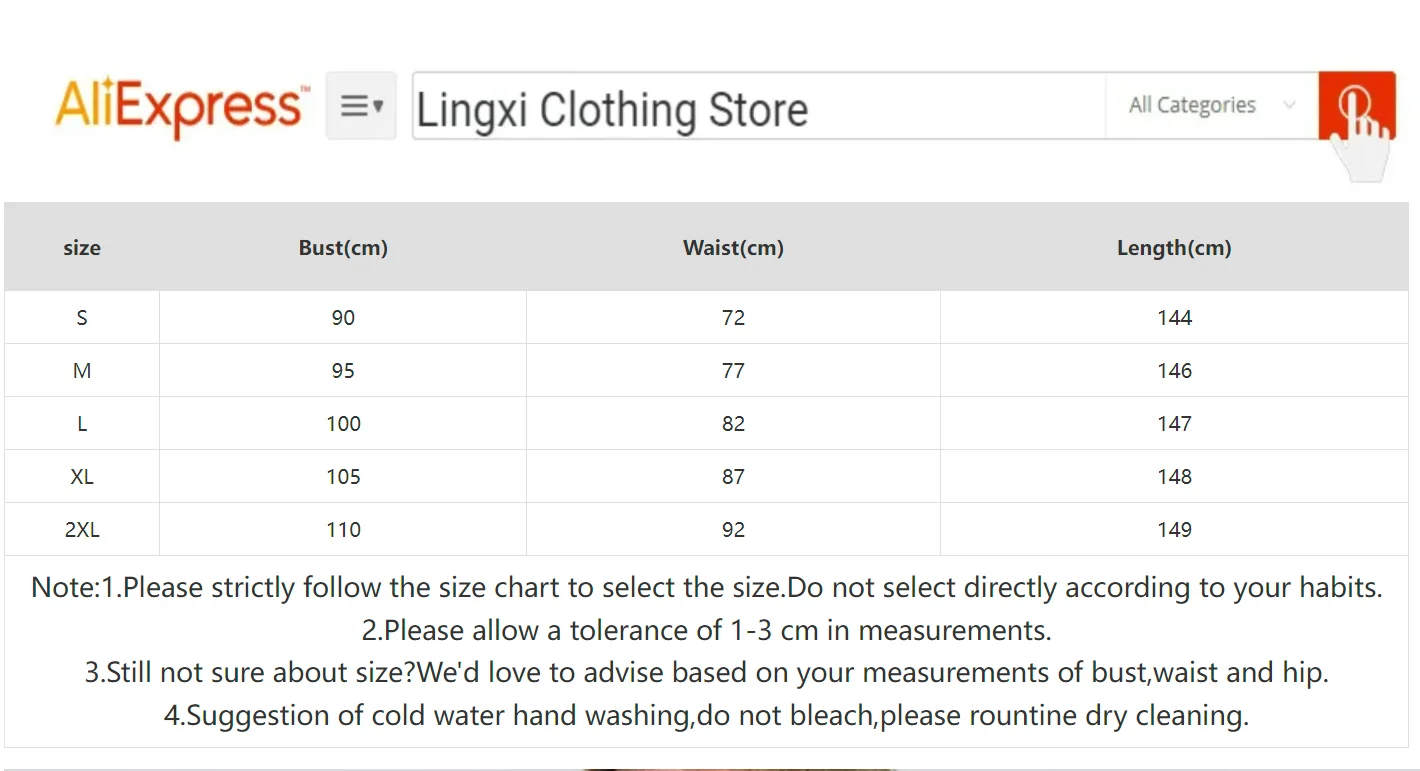Viewport: 1420px width, 771px height.
Task: Click the cold water hand washing note
Action: pos(706,715)
